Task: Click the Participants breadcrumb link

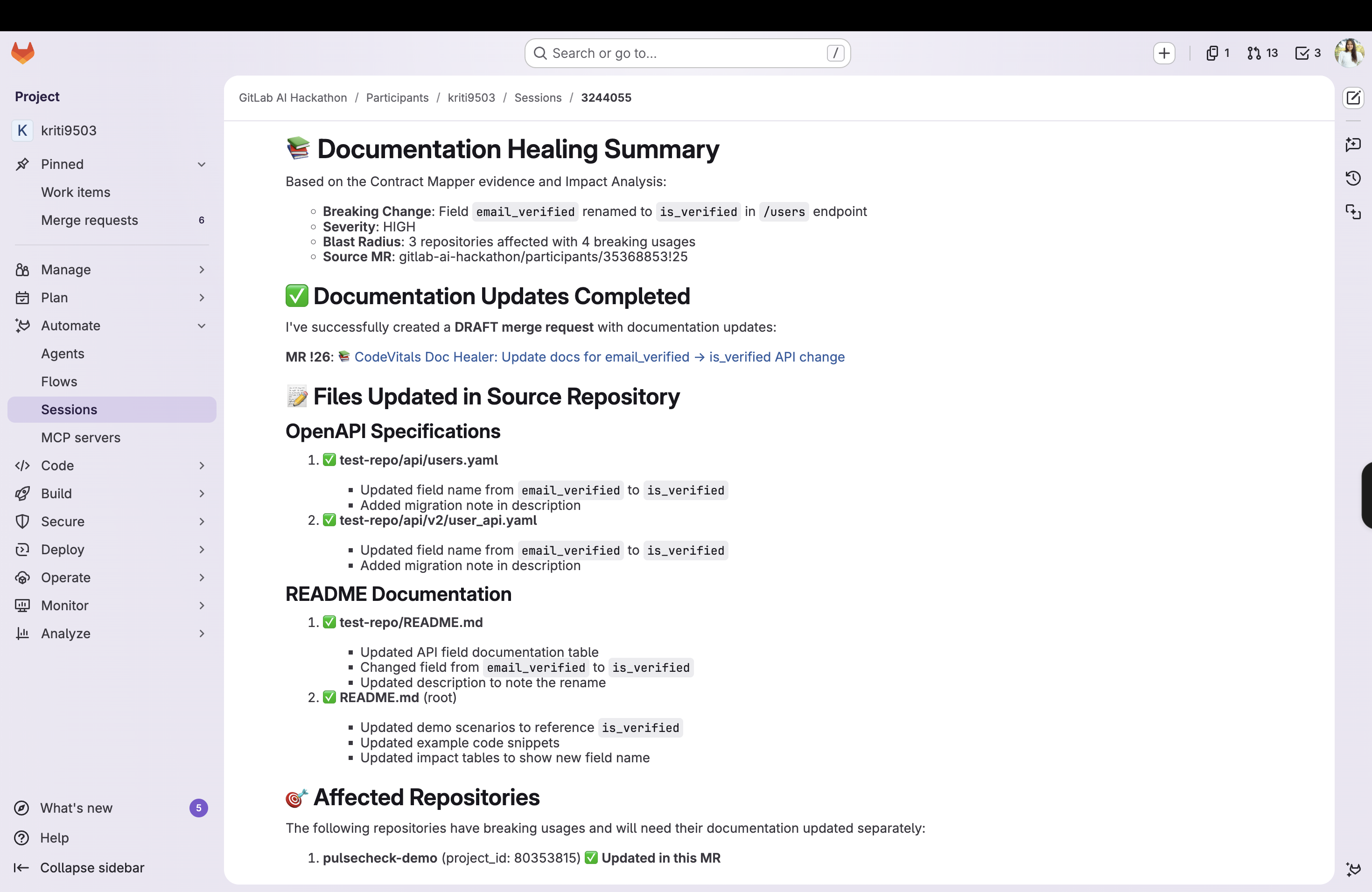Action: (397, 98)
